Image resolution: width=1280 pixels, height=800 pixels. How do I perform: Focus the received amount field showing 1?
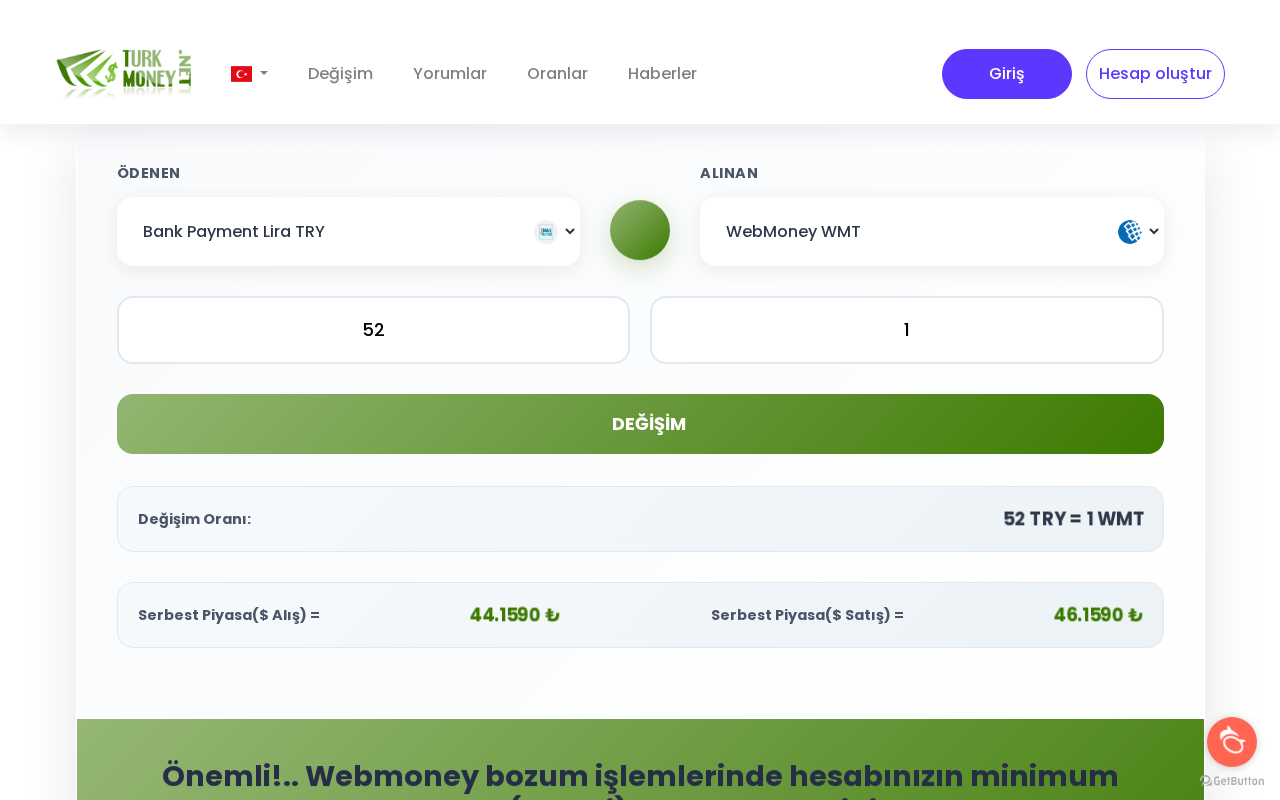click(907, 330)
